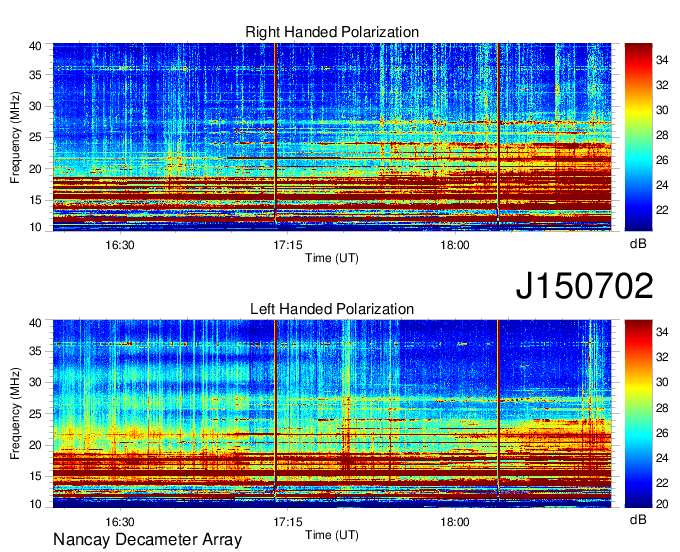This screenshot has width=680, height=552.
Task: Click the 10 MHz tick on Right Handed plot
Action: point(35,227)
